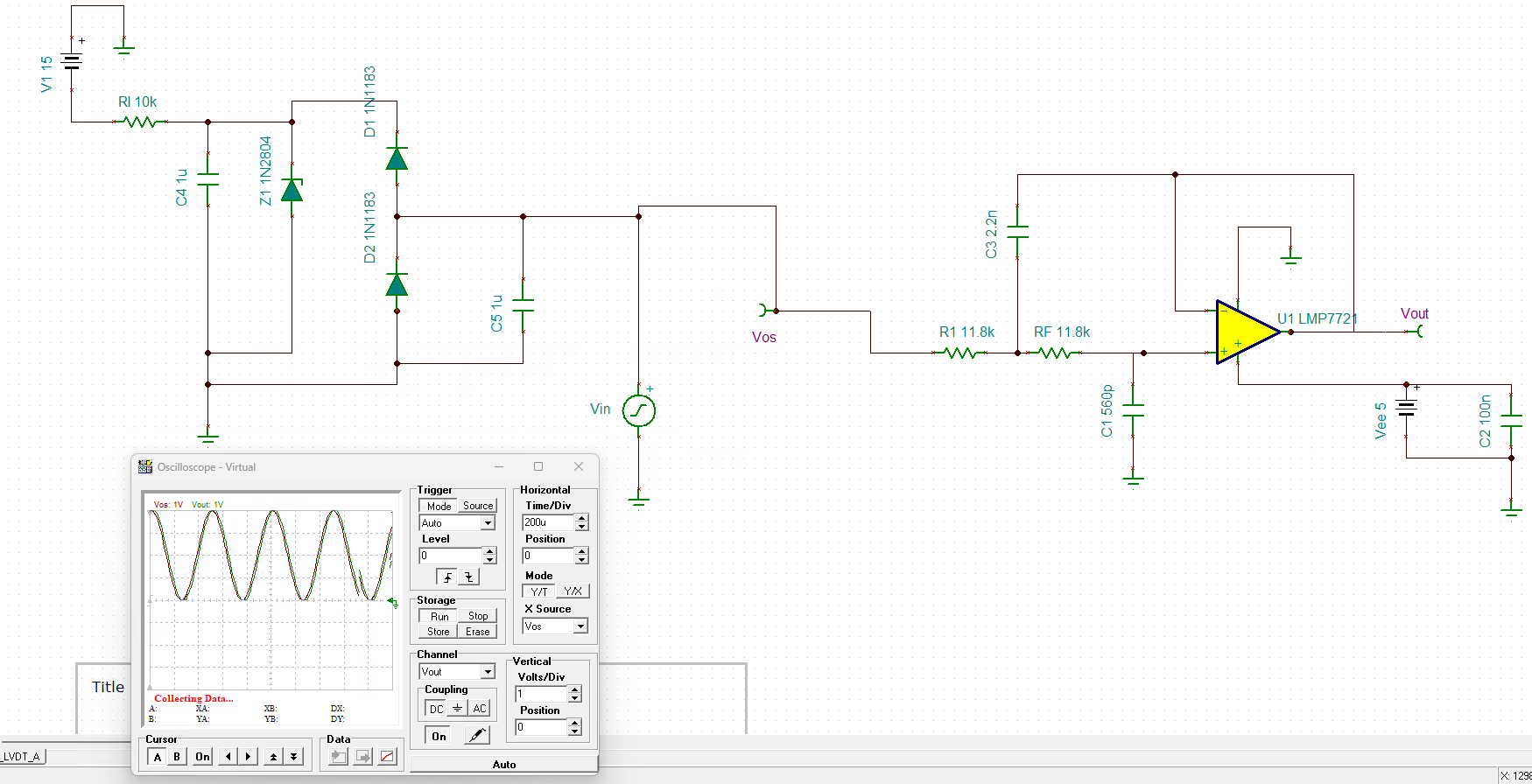1532x784 pixels.
Task: Choose ground coupling symbol in Coupling group
Action: [x=457, y=708]
